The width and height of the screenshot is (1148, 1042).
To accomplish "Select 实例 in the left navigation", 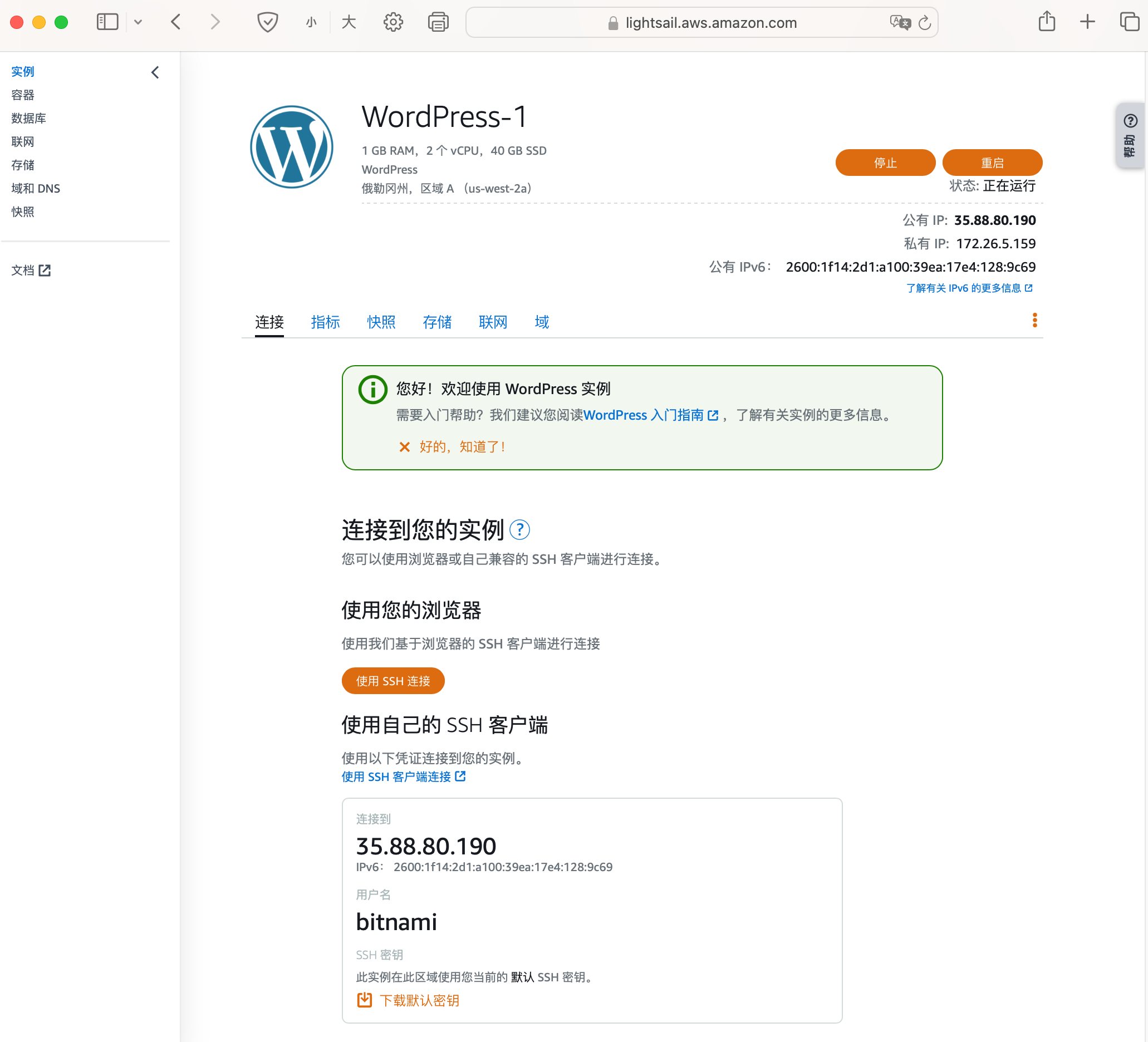I will point(23,72).
